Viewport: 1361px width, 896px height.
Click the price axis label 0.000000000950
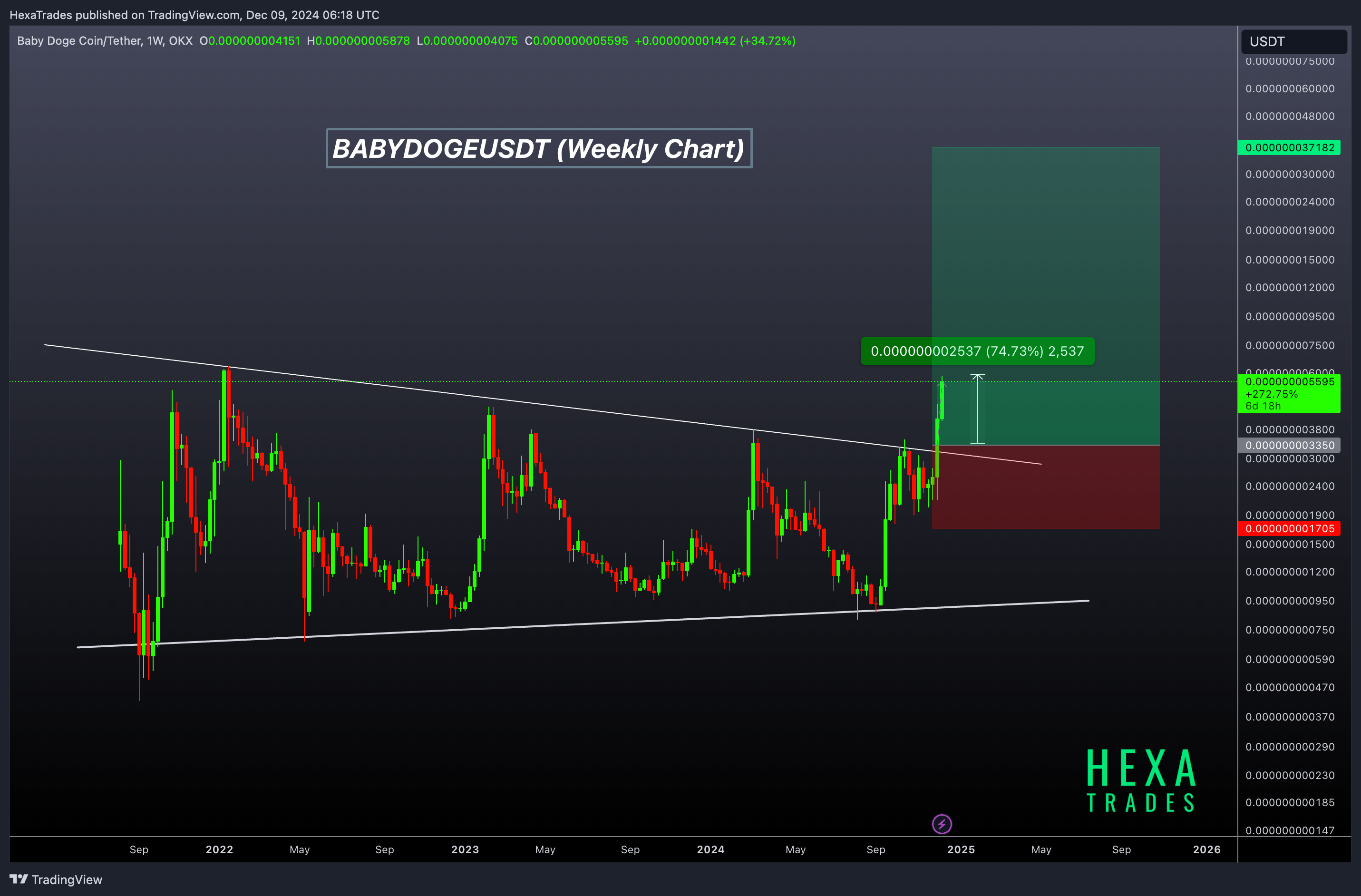(x=1290, y=601)
